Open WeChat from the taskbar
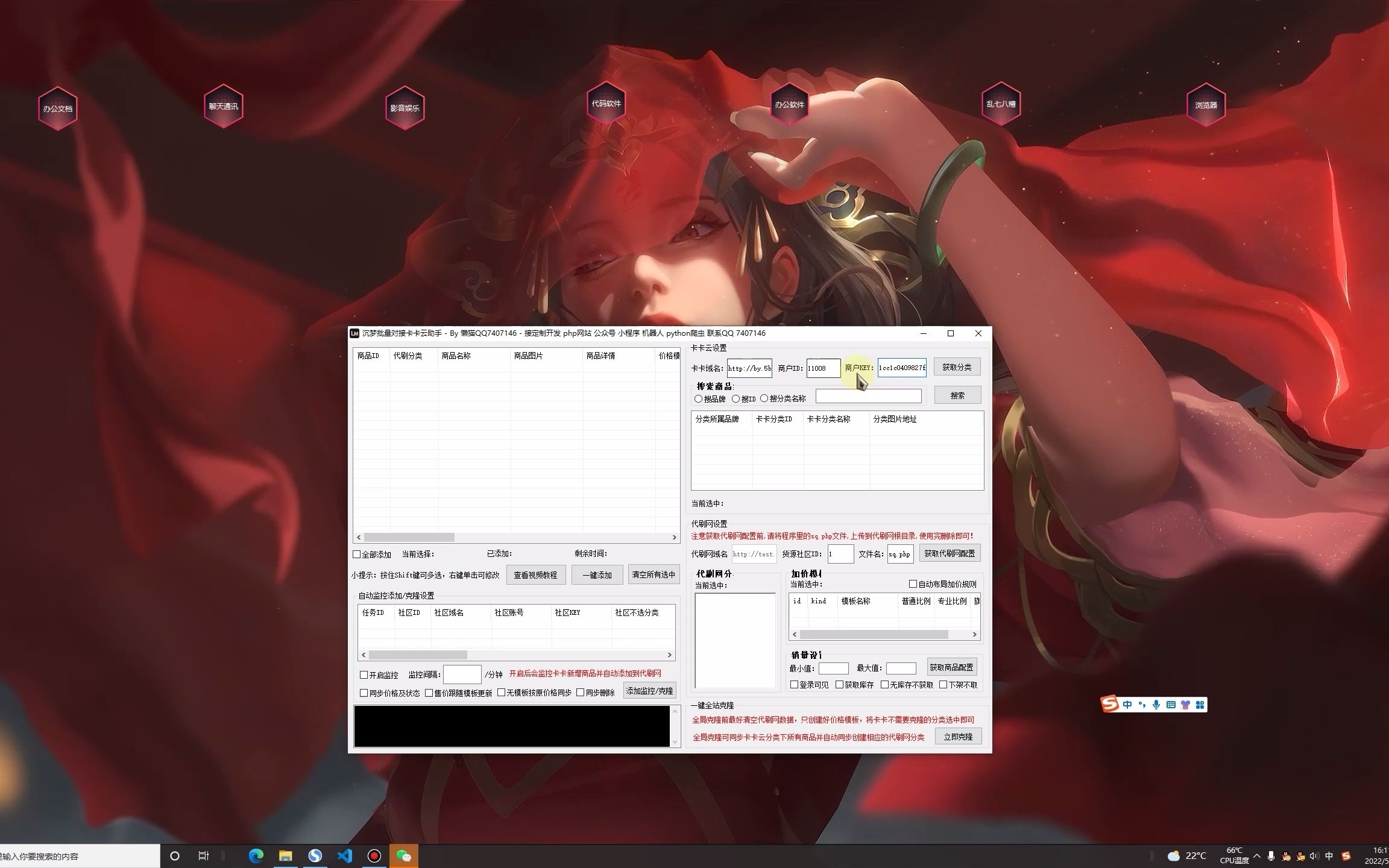The width and height of the screenshot is (1389, 868). pyautogui.click(x=404, y=856)
